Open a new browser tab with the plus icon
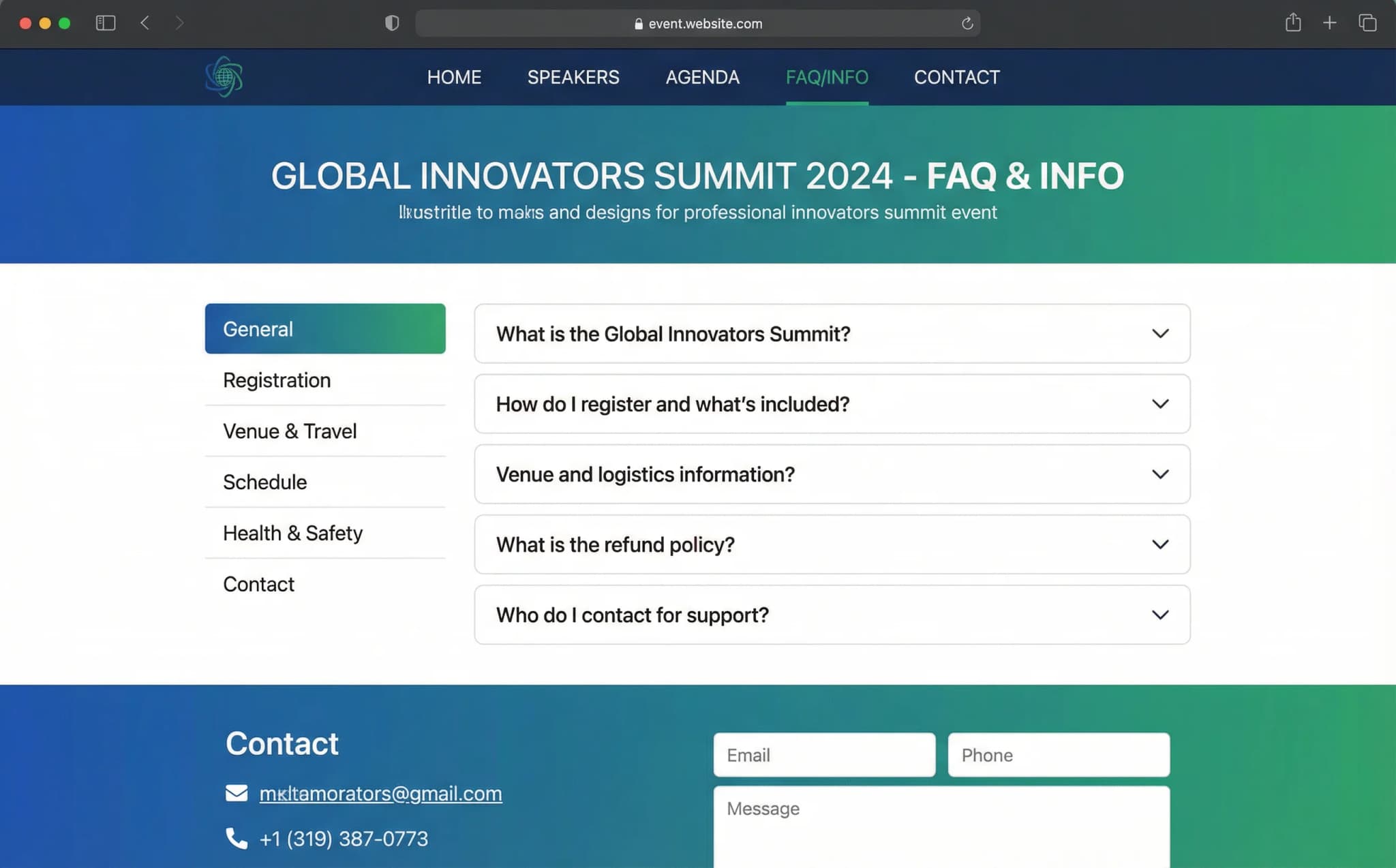The height and width of the screenshot is (868, 1396). 1329,22
